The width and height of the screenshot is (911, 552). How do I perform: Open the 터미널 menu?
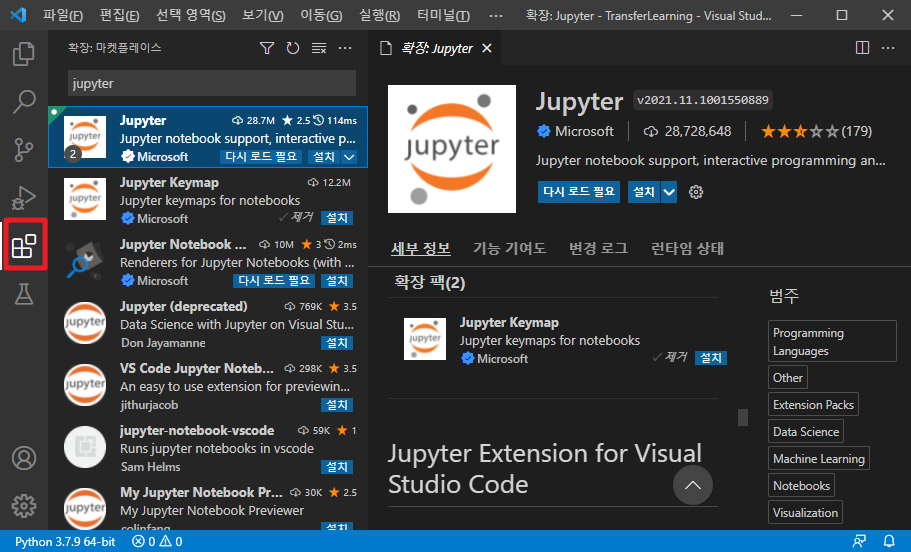[x=443, y=16]
